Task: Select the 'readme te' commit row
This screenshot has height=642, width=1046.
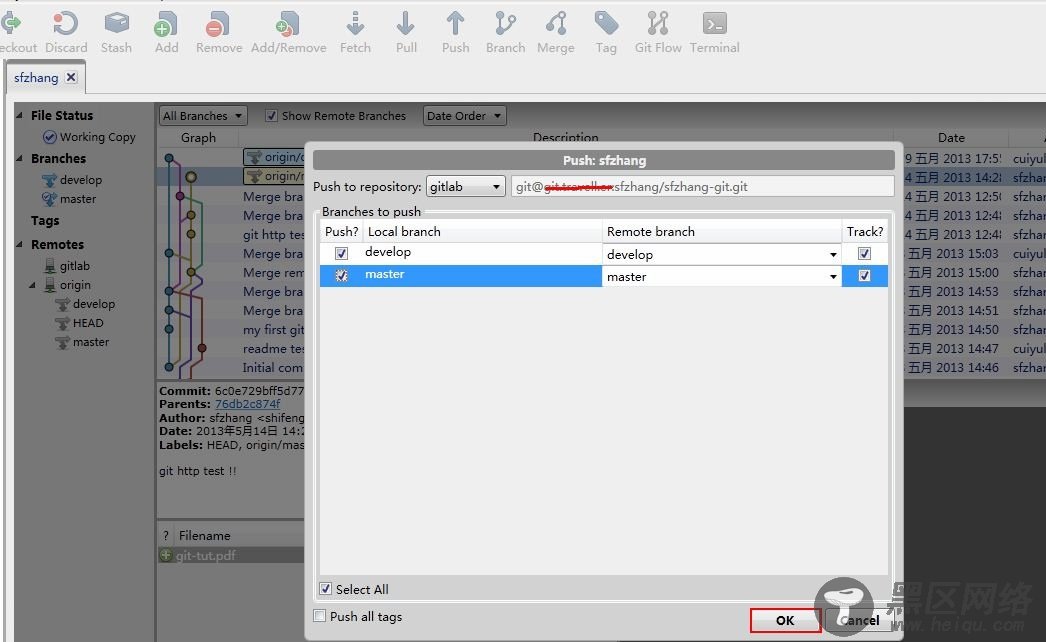Action: (x=273, y=348)
